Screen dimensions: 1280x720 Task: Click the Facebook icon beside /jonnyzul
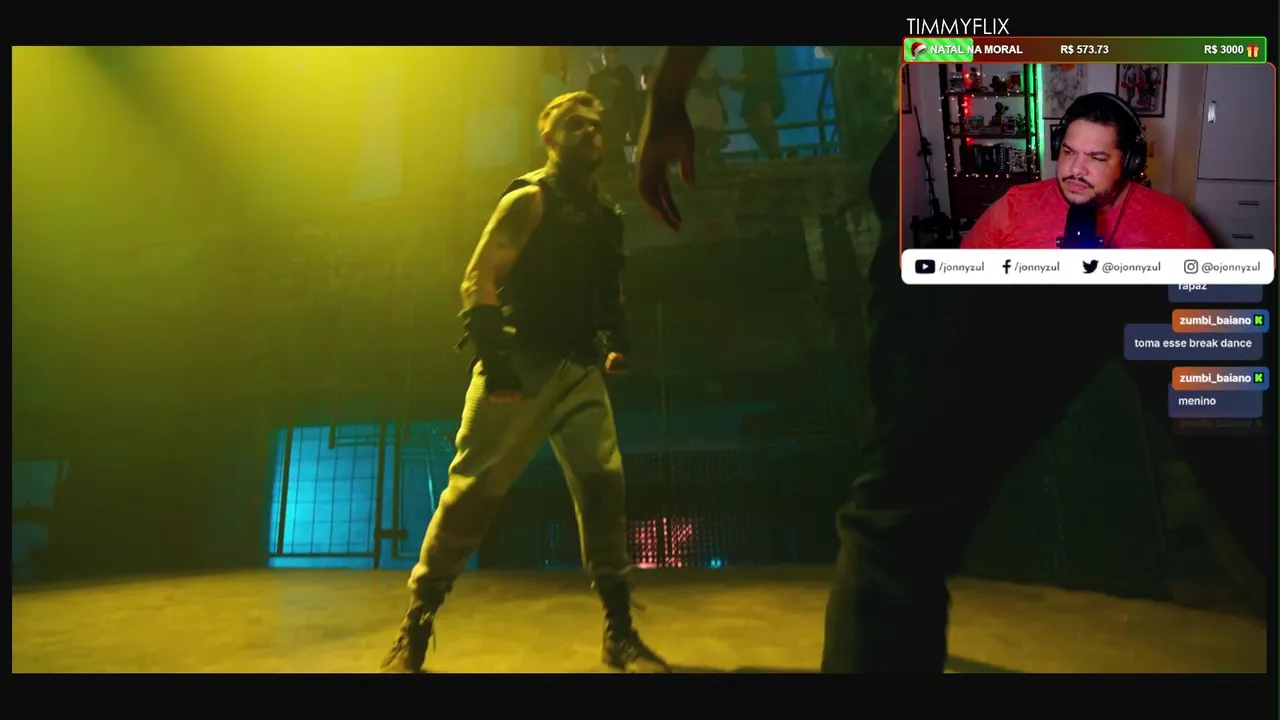pos(1006,267)
